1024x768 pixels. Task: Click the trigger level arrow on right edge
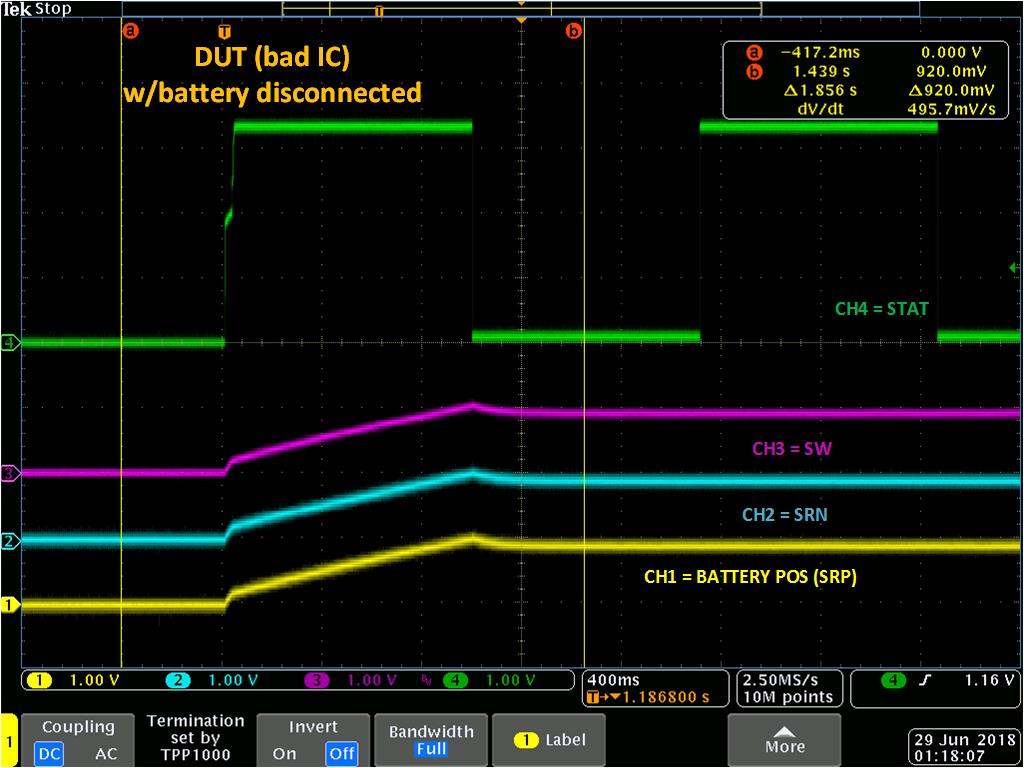1014,268
